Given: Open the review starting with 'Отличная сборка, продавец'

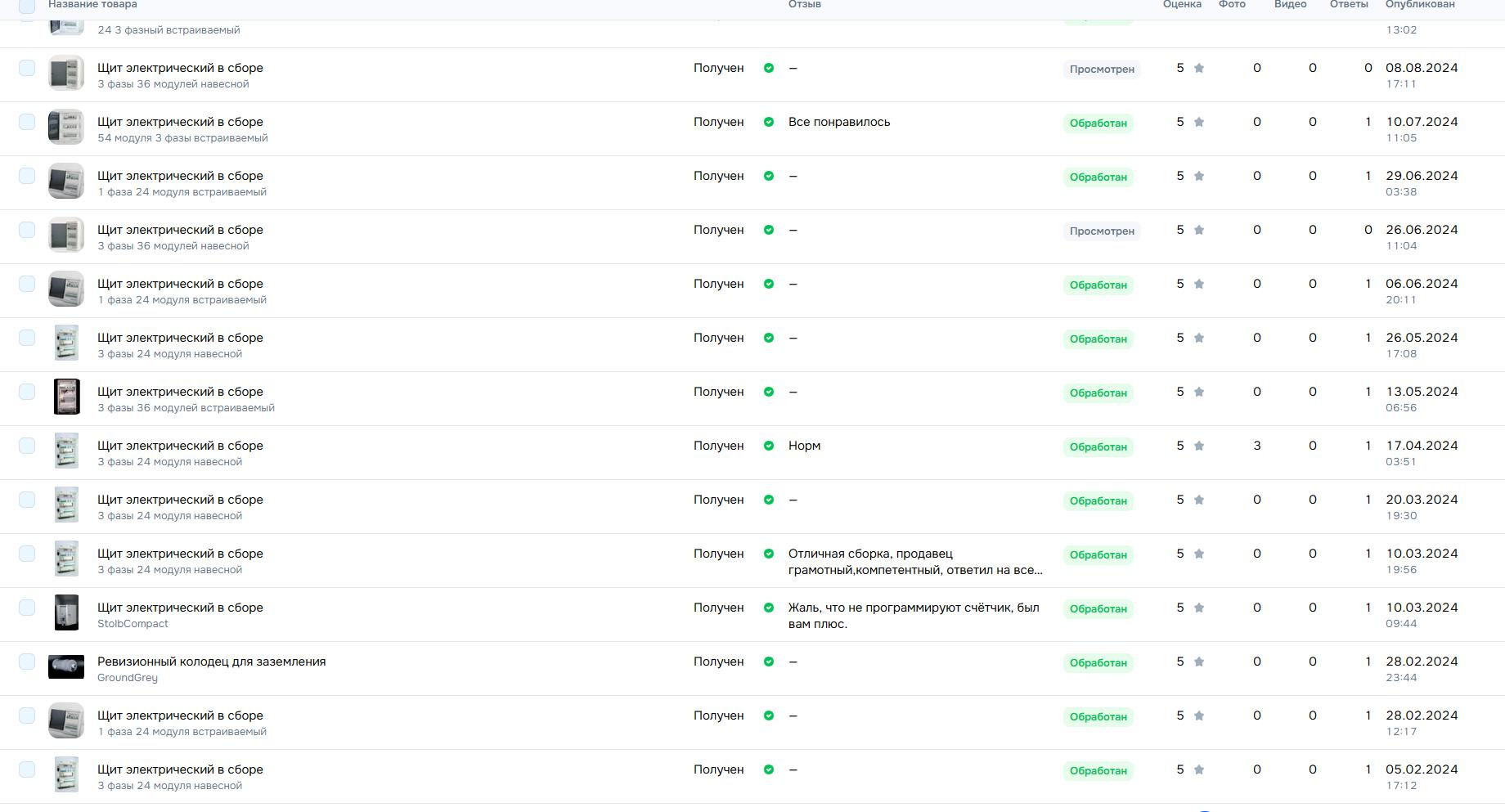Looking at the screenshot, I should (914, 562).
